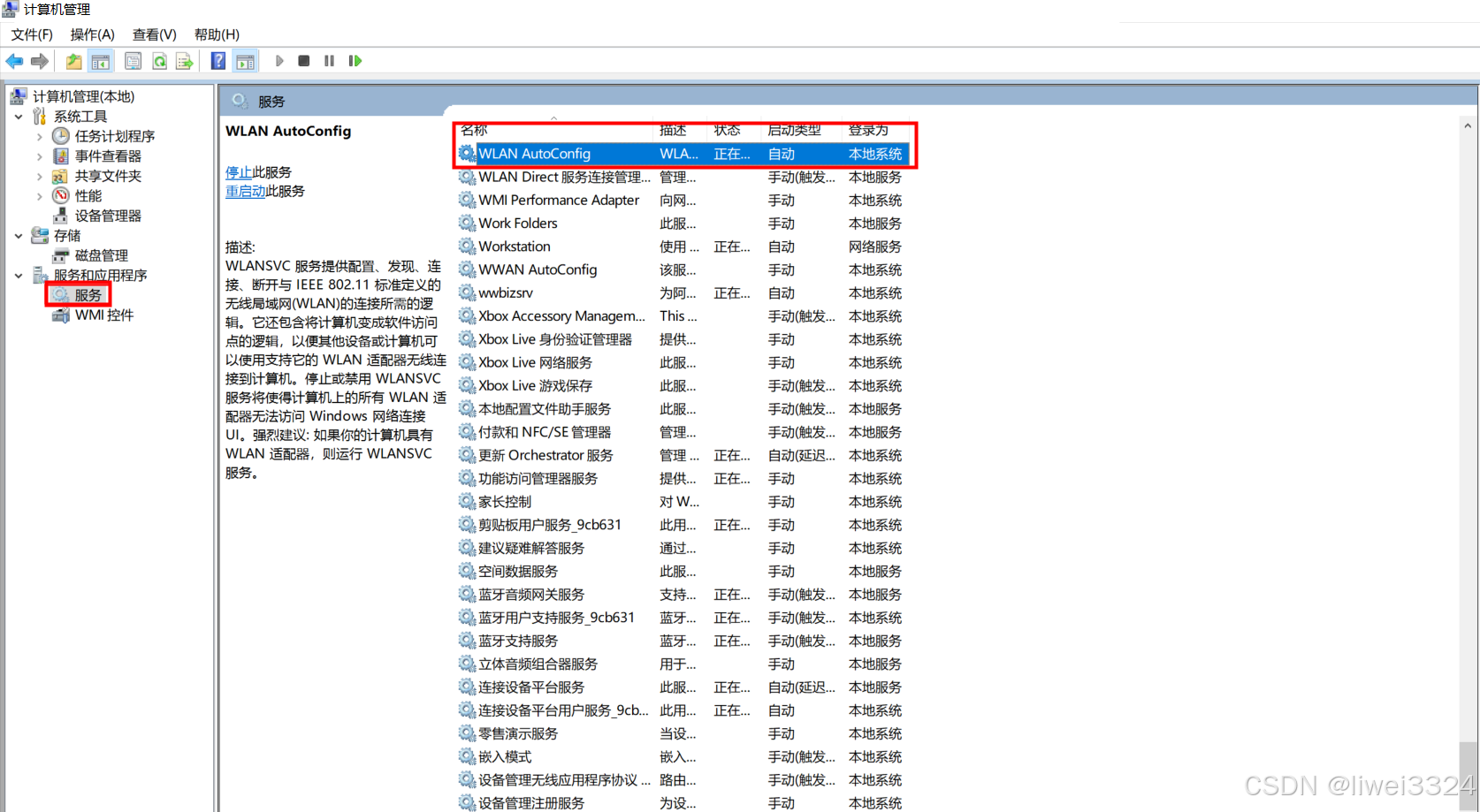
Task: Expand the 事件查看器 node arrow
Action: coord(39,156)
